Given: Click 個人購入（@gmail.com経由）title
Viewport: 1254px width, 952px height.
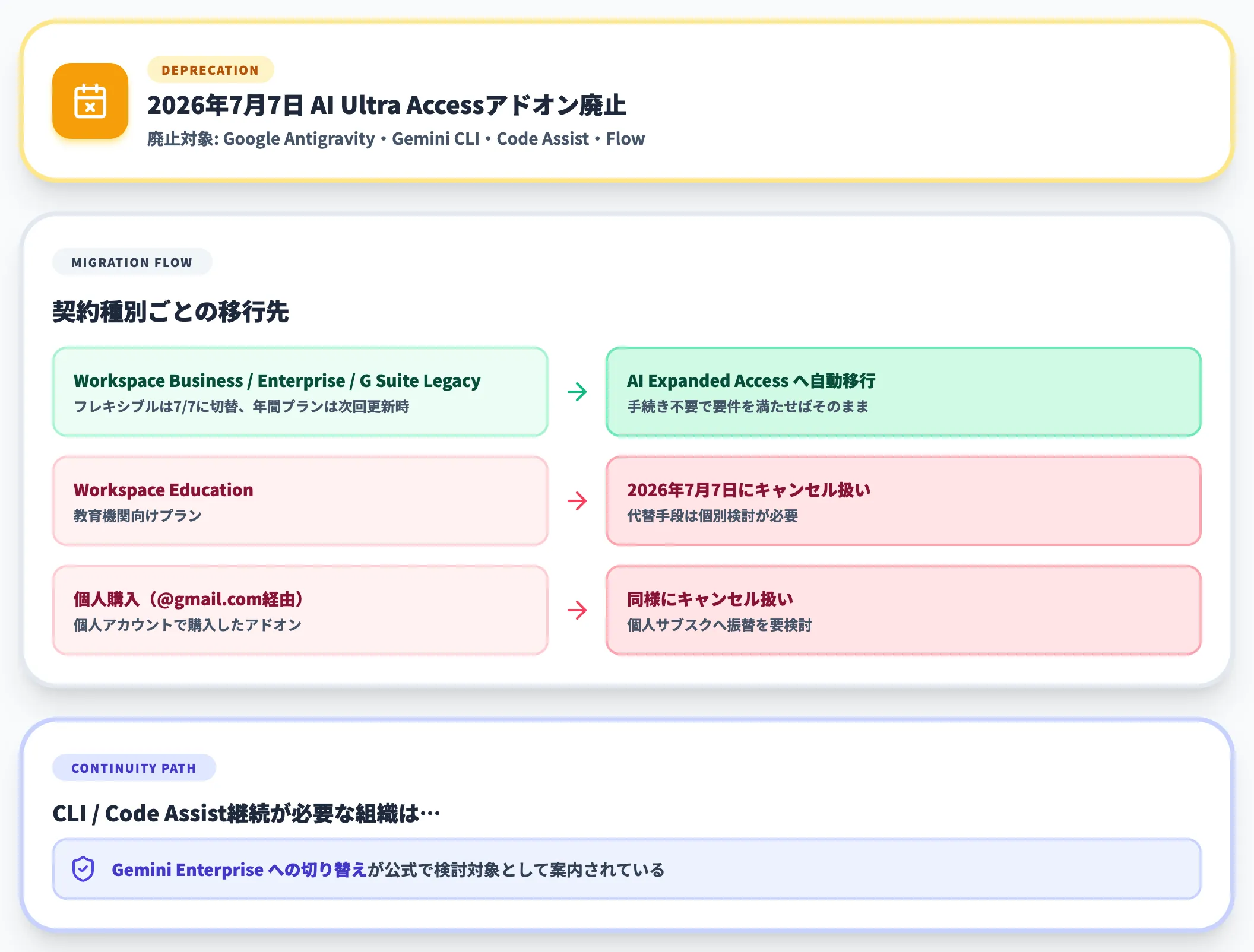Looking at the screenshot, I should pos(190,599).
